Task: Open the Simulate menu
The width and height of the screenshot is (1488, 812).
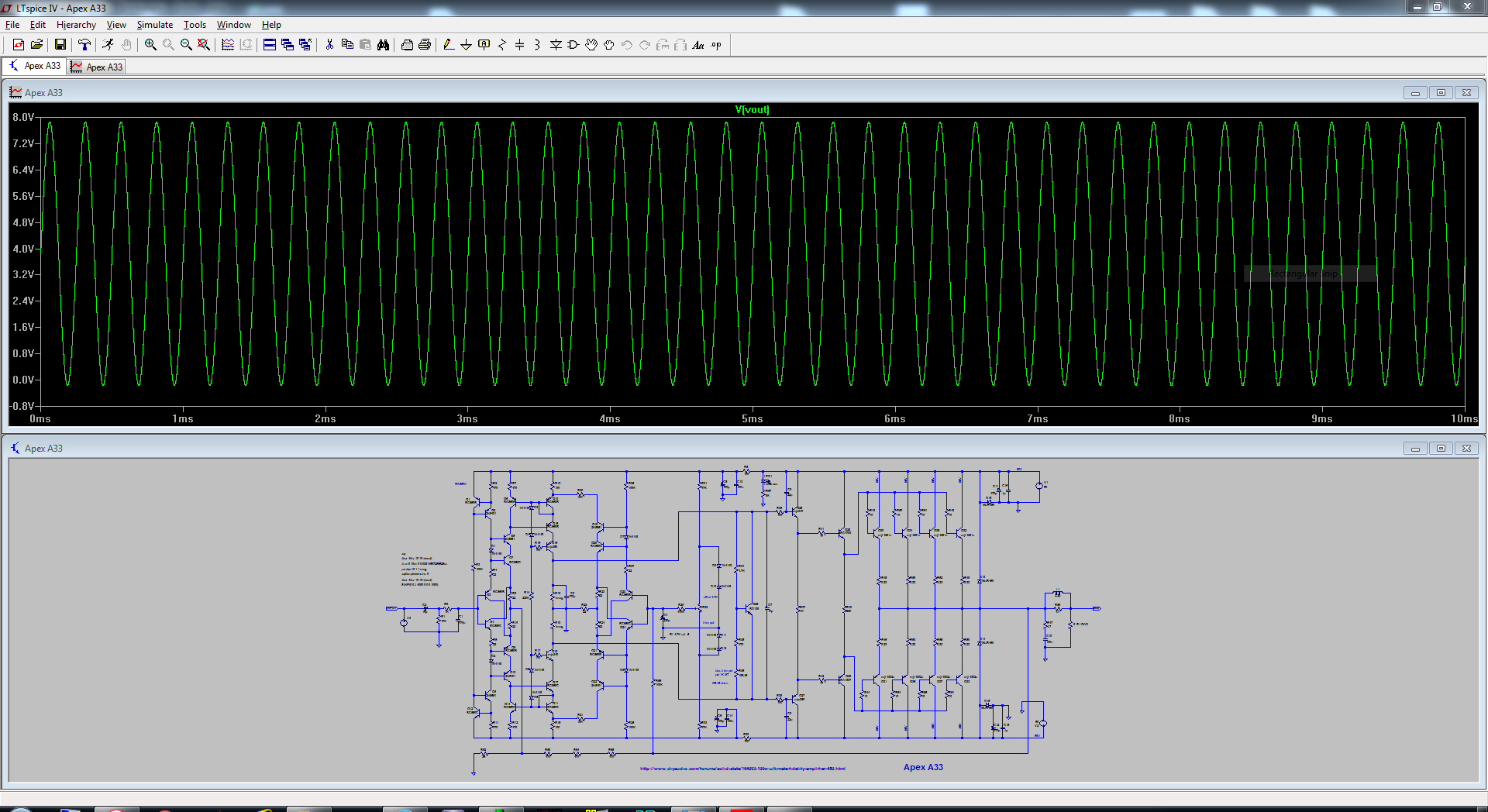Action: click(155, 25)
